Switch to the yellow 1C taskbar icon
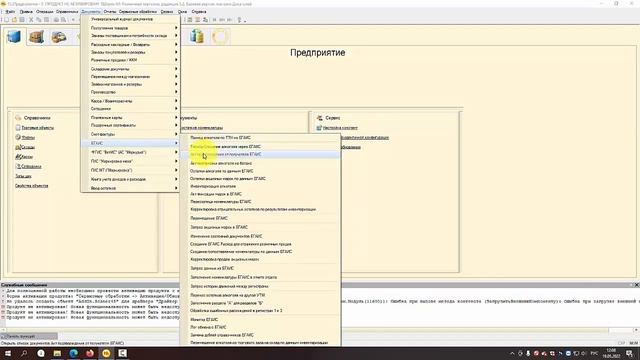 (106, 353)
